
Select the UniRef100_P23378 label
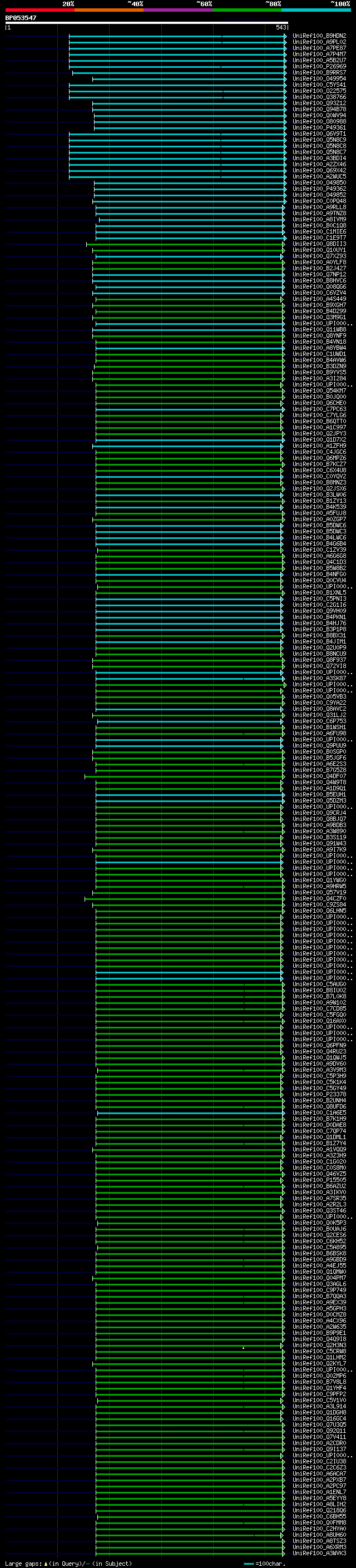point(319,1095)
